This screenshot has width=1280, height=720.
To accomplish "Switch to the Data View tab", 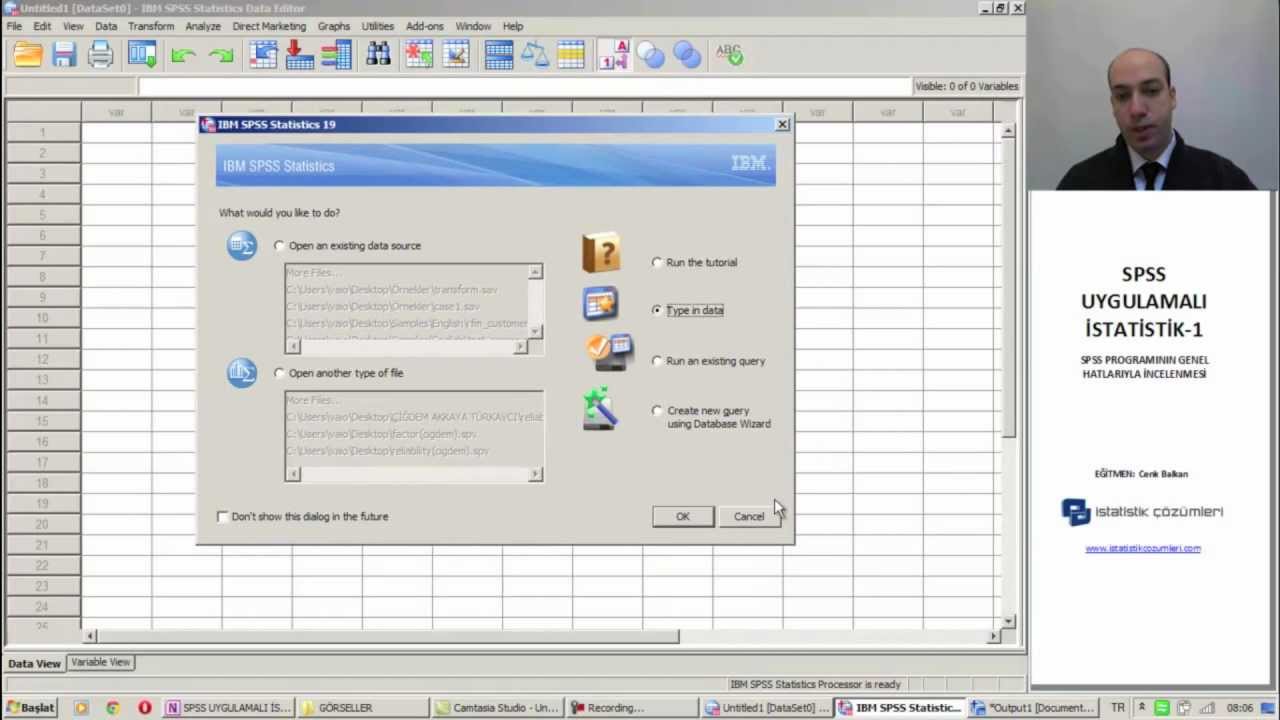I will (x=34, y=663).
